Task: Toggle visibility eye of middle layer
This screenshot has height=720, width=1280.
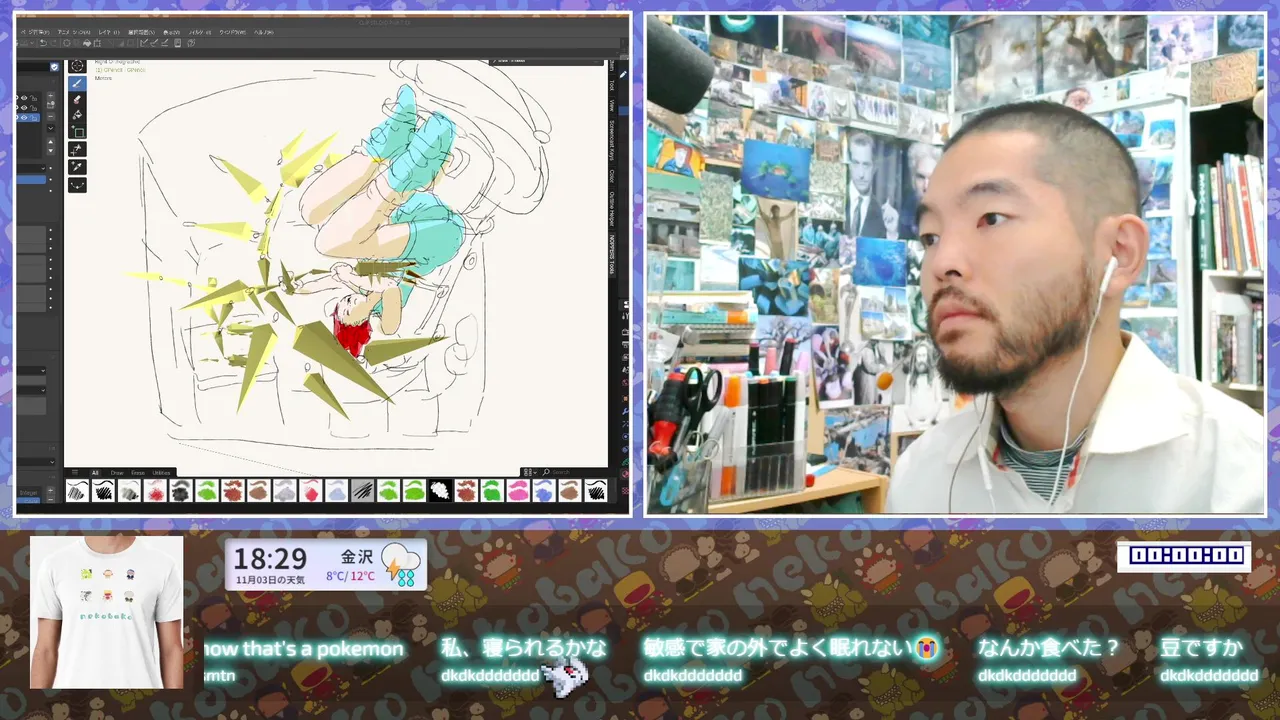Action: pos(24,108)
